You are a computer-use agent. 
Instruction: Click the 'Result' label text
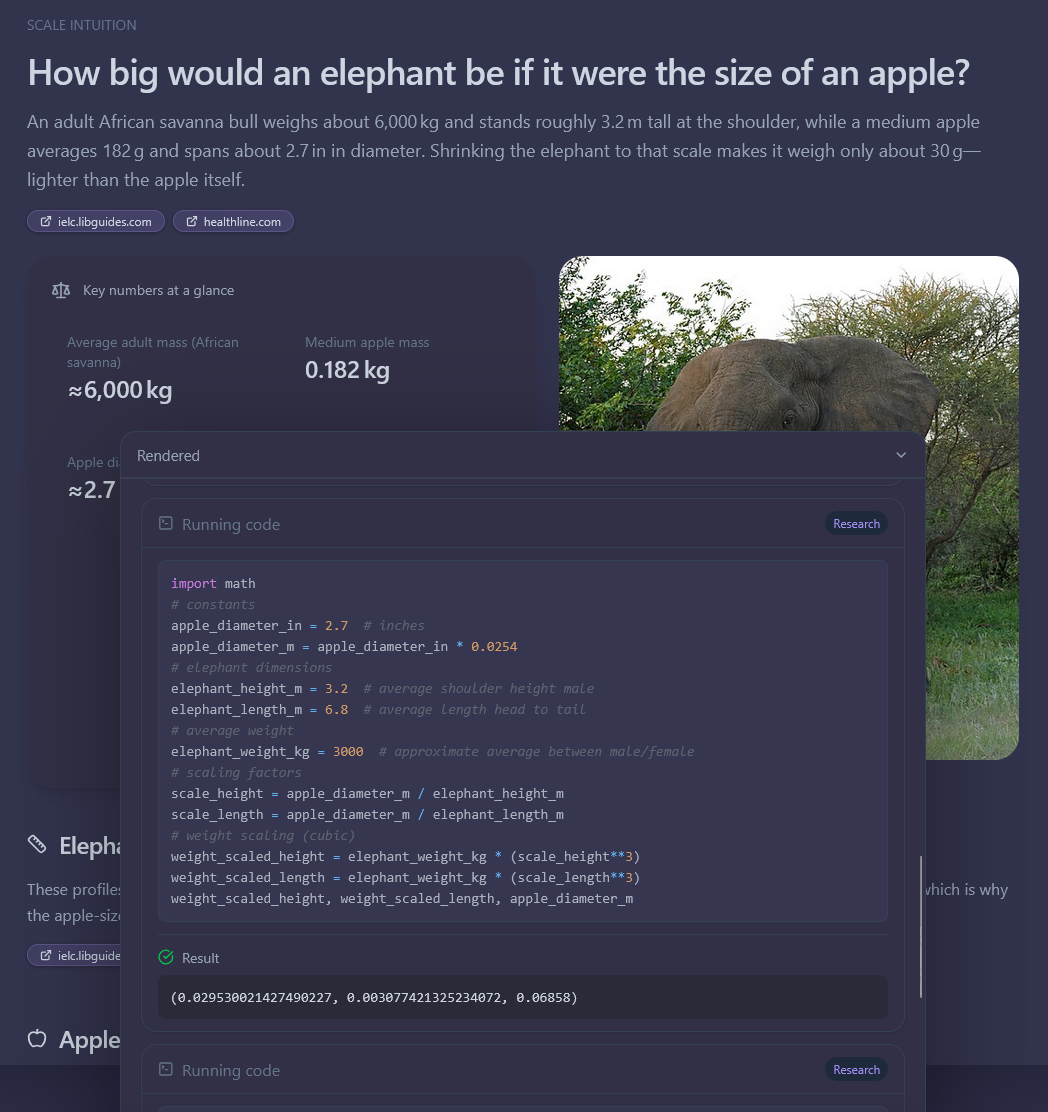point(201,958)
